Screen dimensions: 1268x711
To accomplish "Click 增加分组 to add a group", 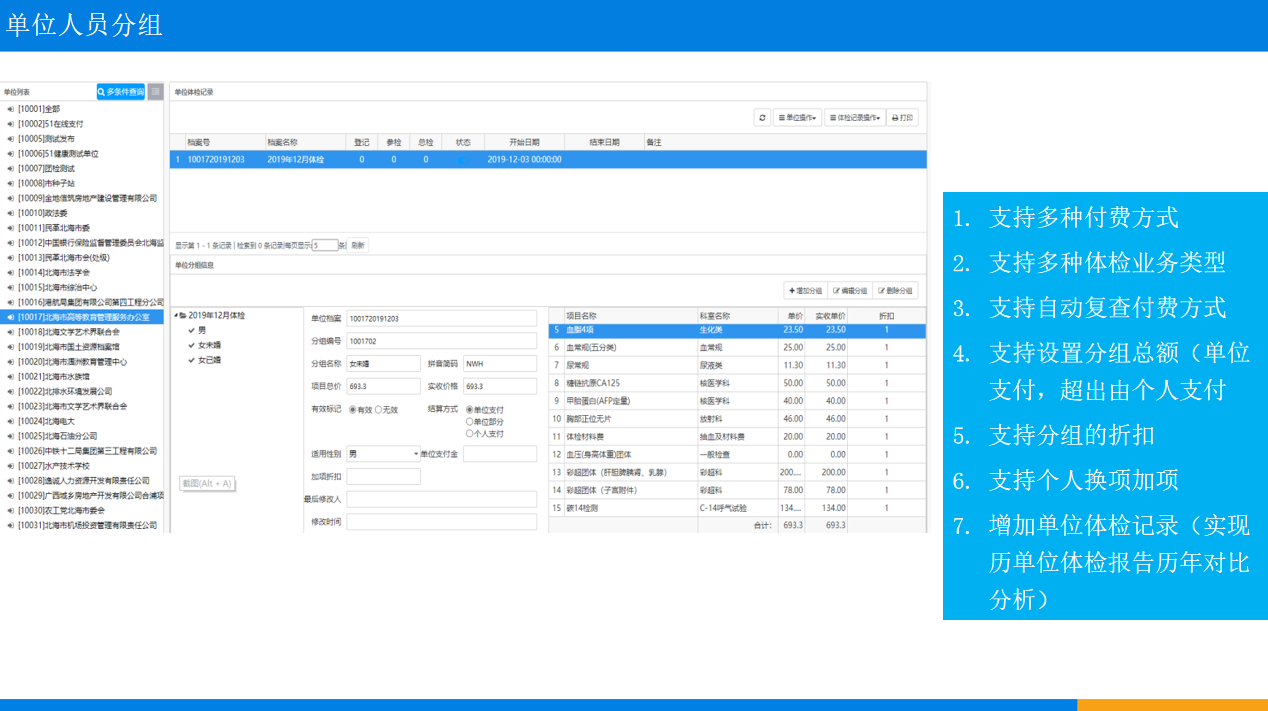I will point(805,291).
